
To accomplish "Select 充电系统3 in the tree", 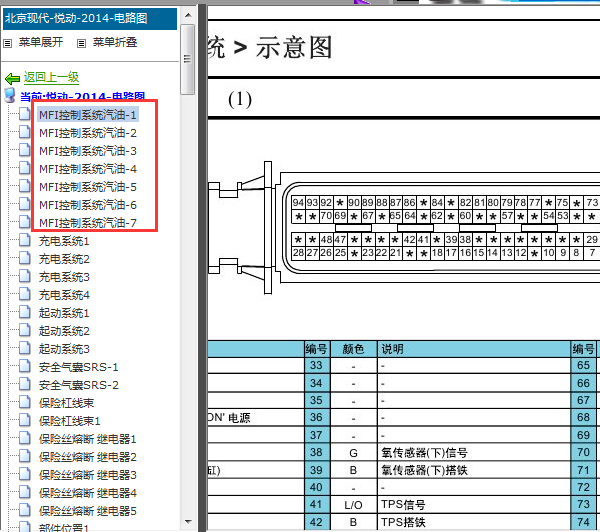I will (x=64, y=277).
